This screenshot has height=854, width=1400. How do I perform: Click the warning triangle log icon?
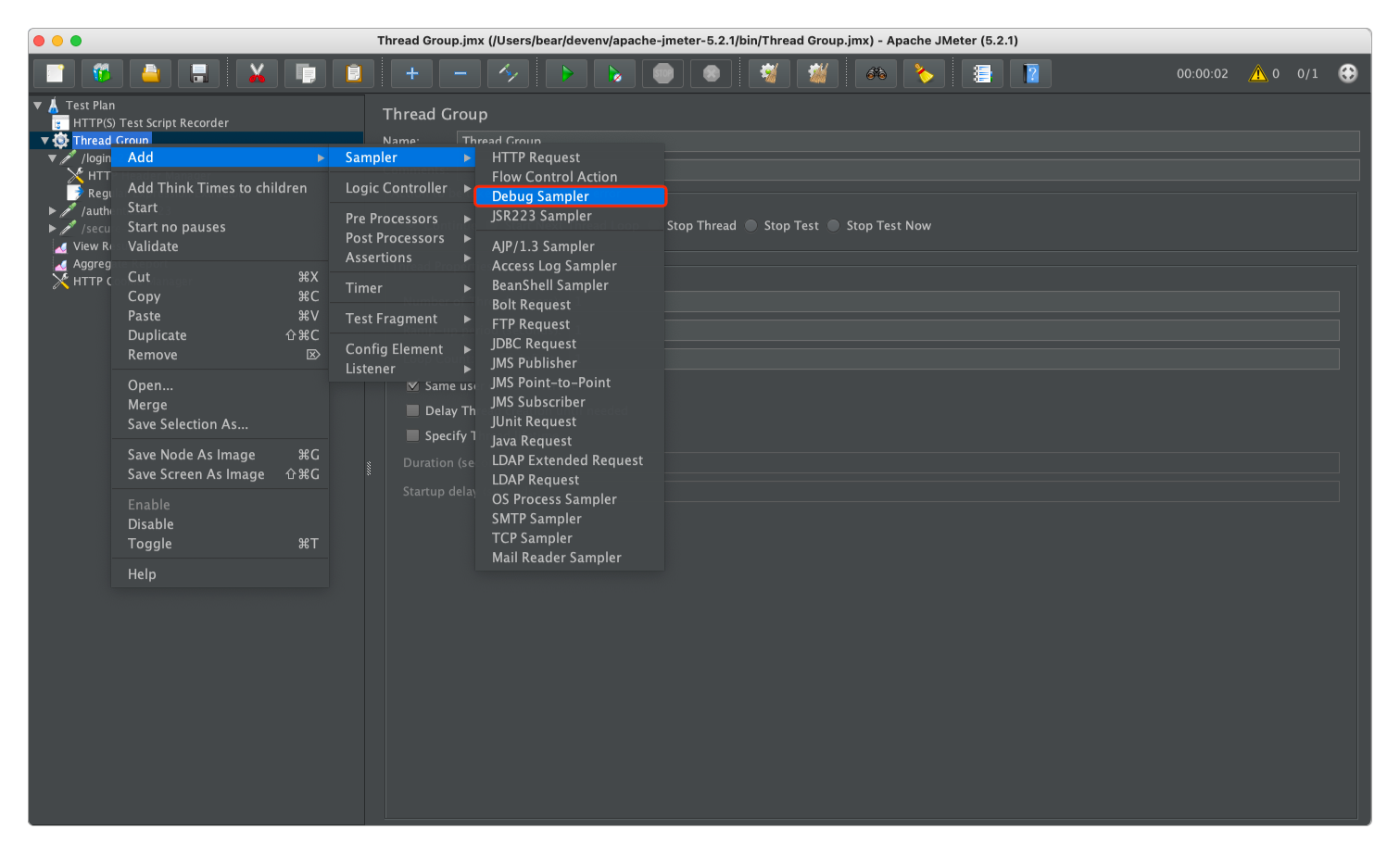coord(1257,73)
